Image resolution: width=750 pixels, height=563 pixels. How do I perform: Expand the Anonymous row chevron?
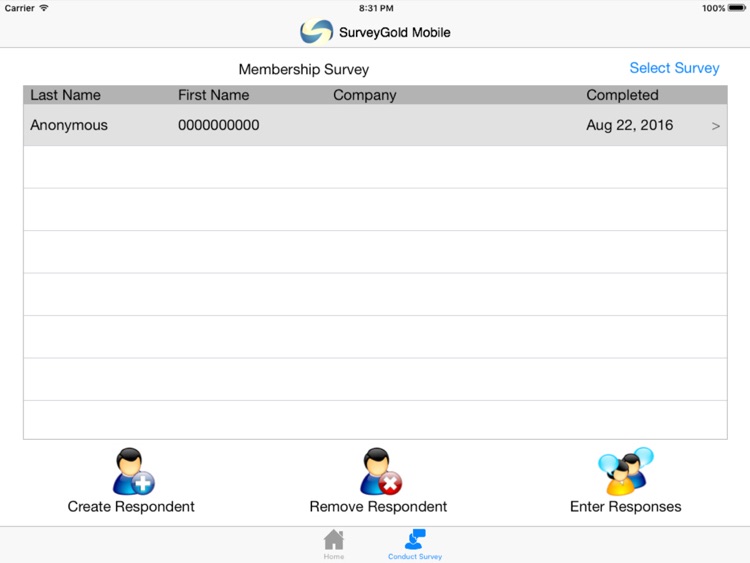click(716, 126)
